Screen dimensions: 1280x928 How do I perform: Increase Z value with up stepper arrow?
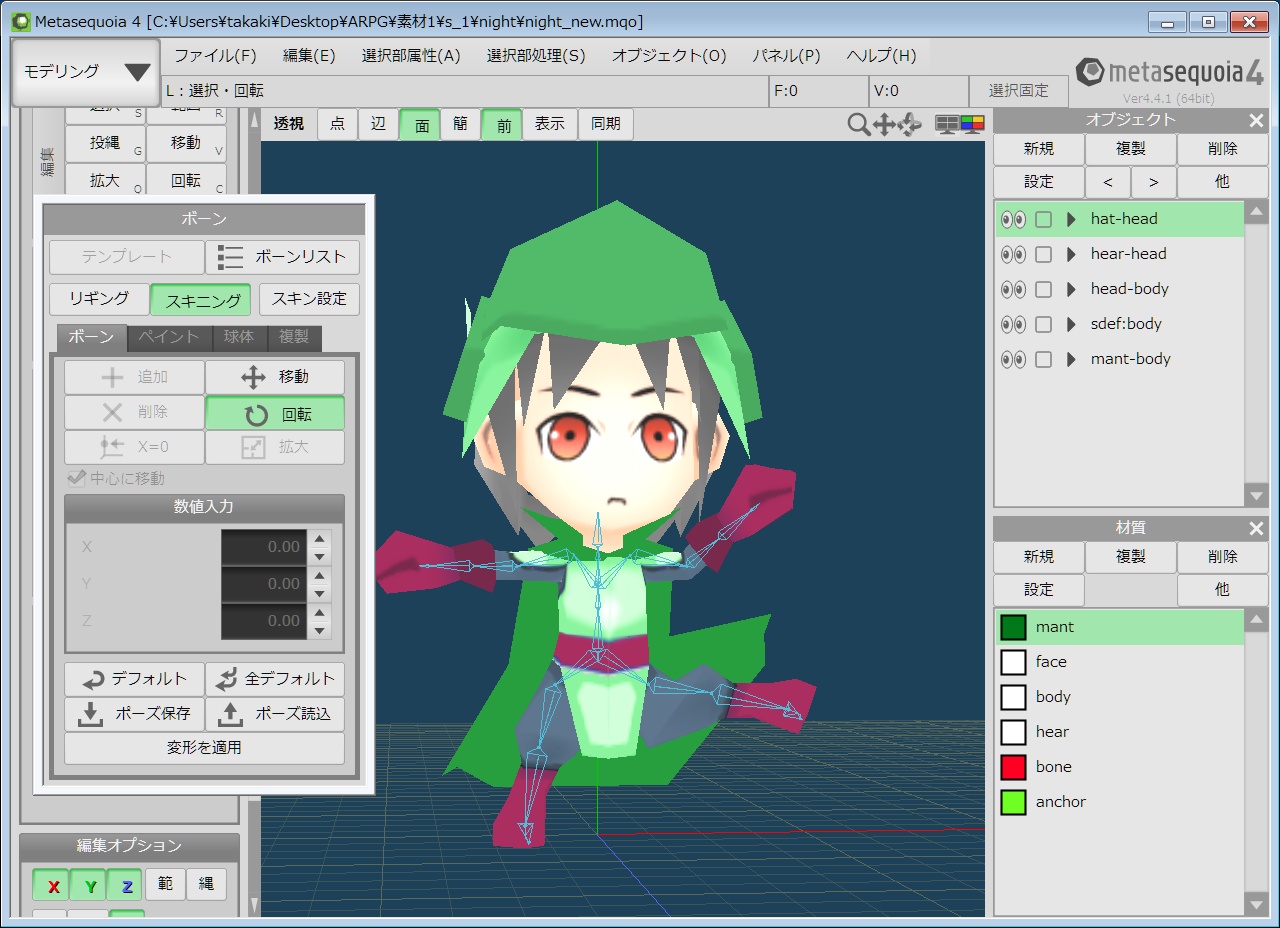coord(319,612)
